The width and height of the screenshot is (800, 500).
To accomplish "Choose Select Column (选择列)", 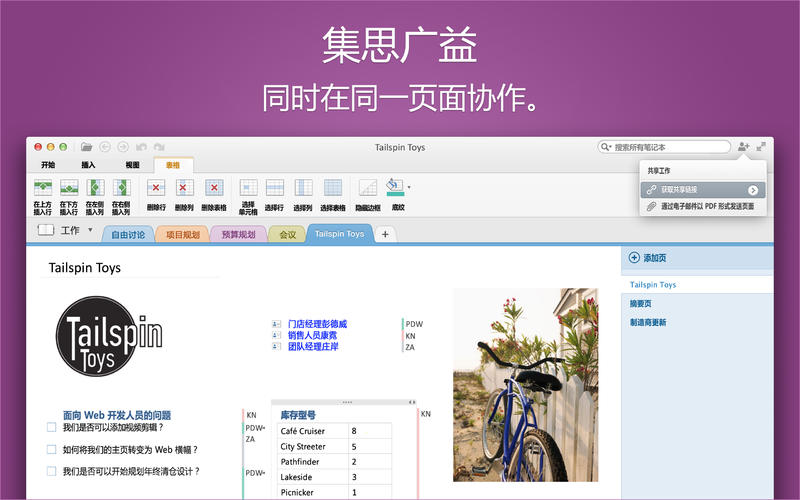I will (303, 195).
